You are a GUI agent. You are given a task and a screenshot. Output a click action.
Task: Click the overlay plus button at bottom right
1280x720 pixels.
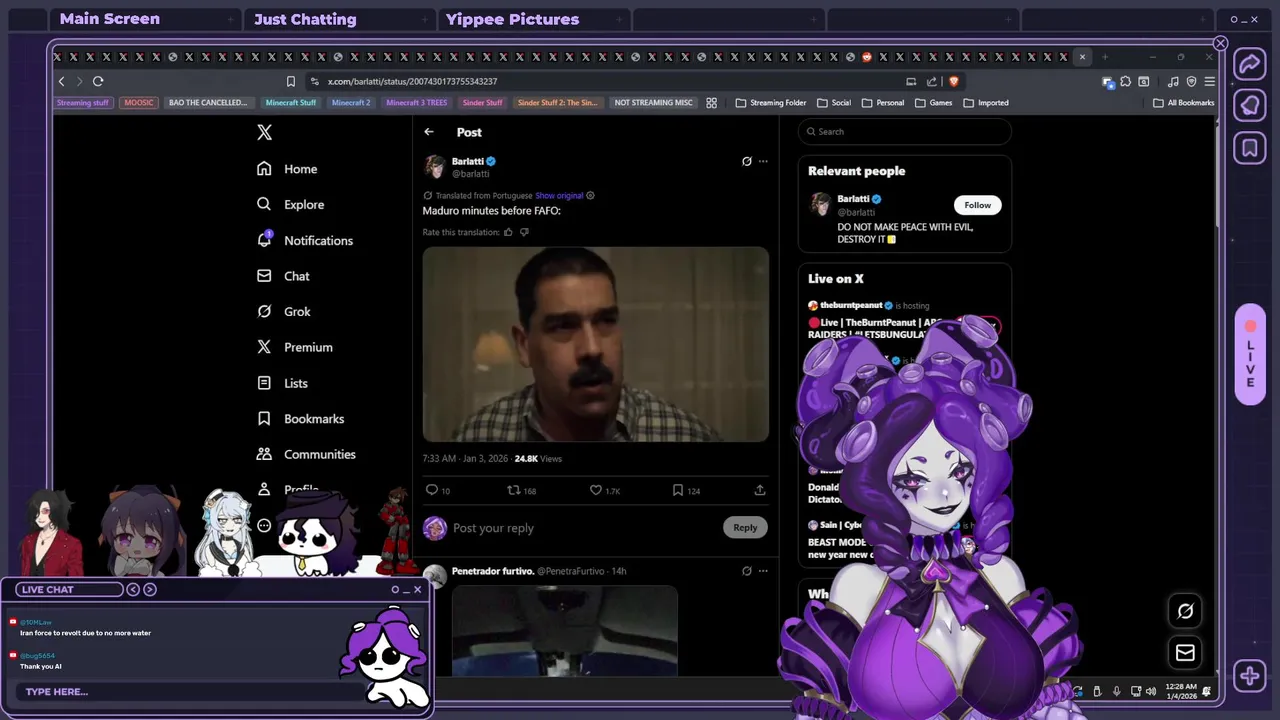coord(1250,676)
